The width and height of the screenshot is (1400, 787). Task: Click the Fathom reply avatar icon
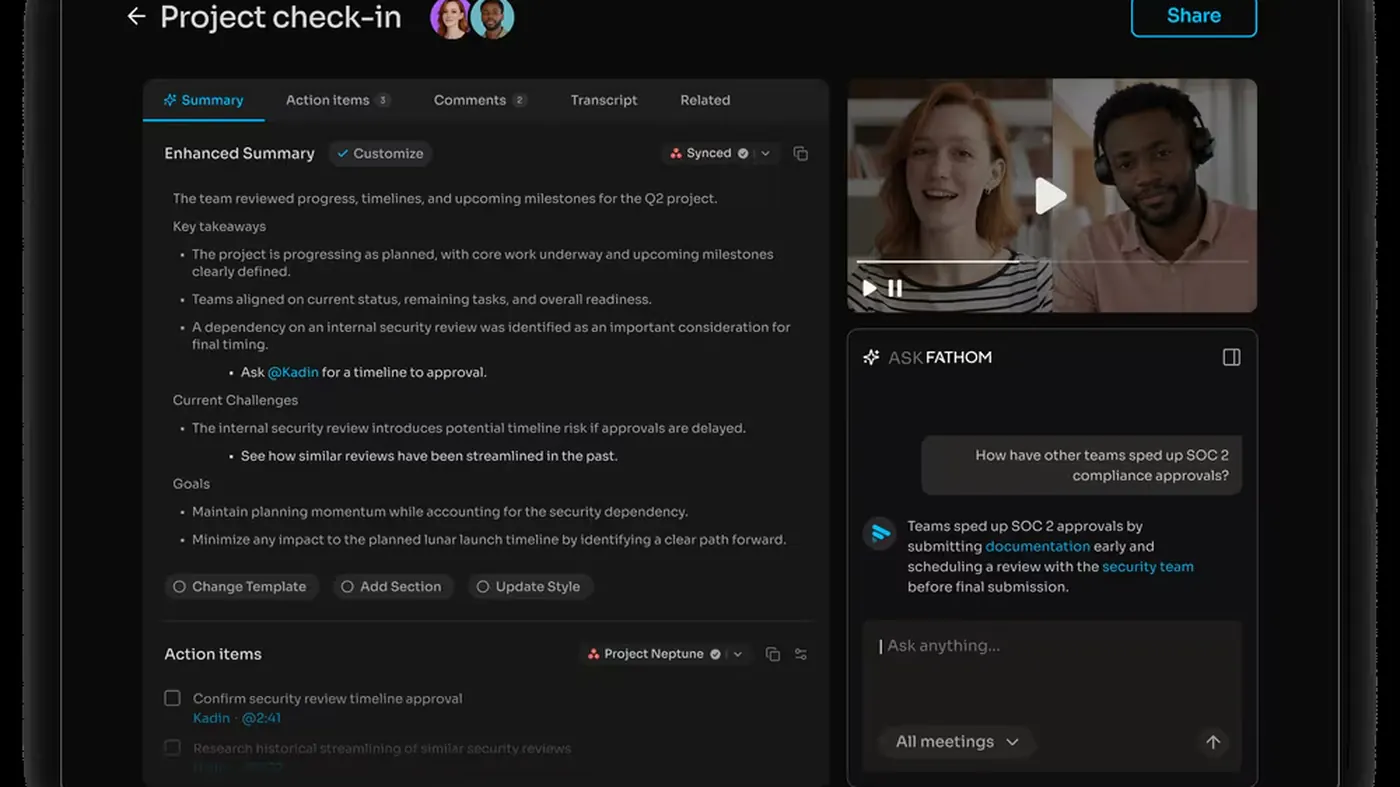880,533
